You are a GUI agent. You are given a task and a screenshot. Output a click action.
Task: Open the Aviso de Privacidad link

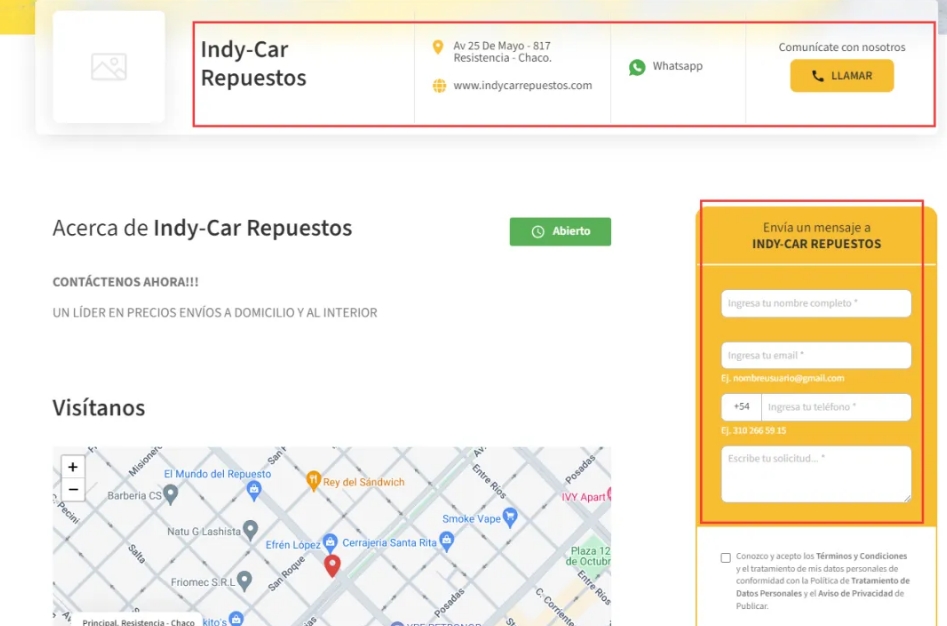click(855, 593)
